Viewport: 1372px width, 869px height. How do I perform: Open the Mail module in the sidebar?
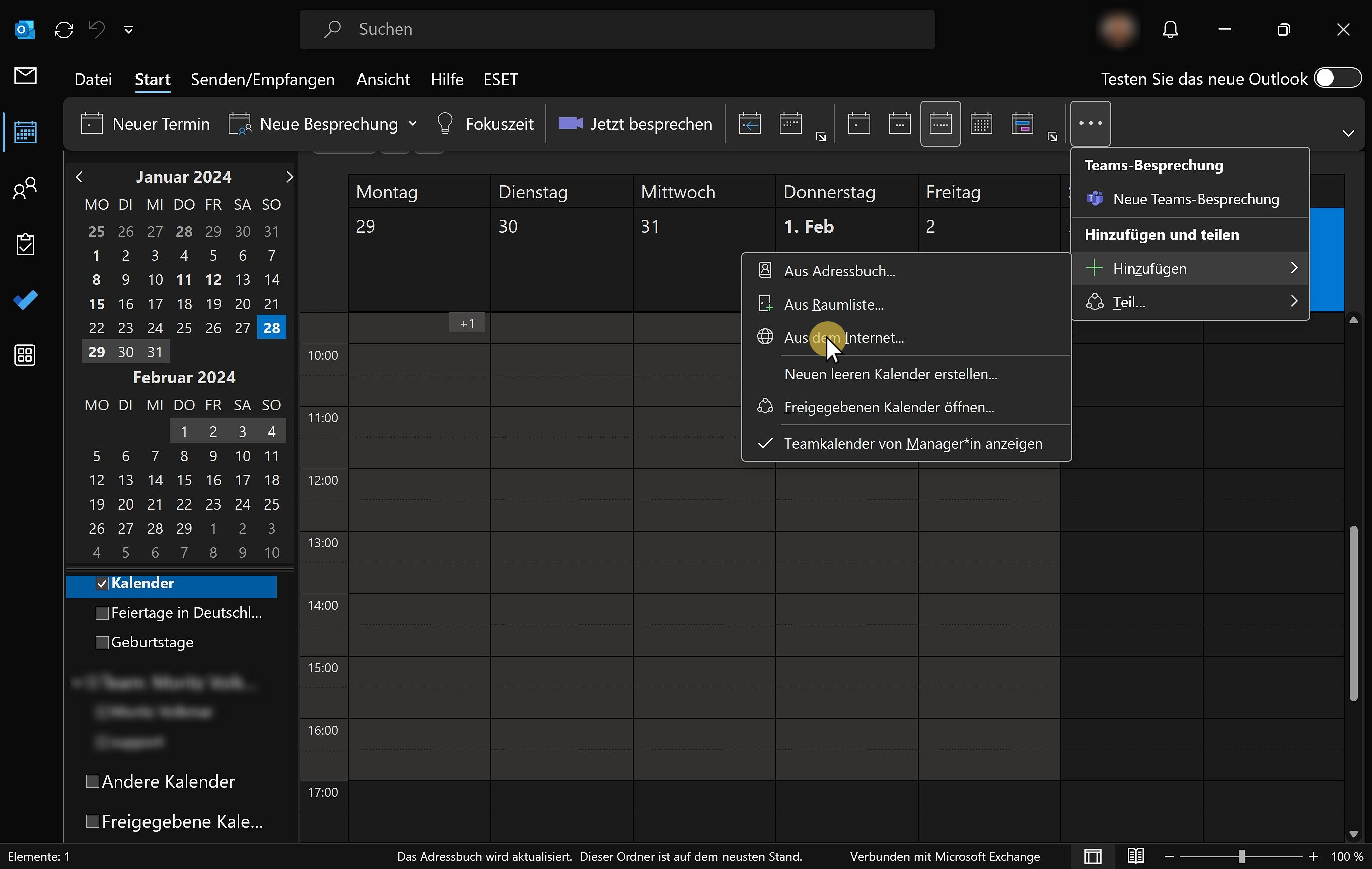(25, 76)
